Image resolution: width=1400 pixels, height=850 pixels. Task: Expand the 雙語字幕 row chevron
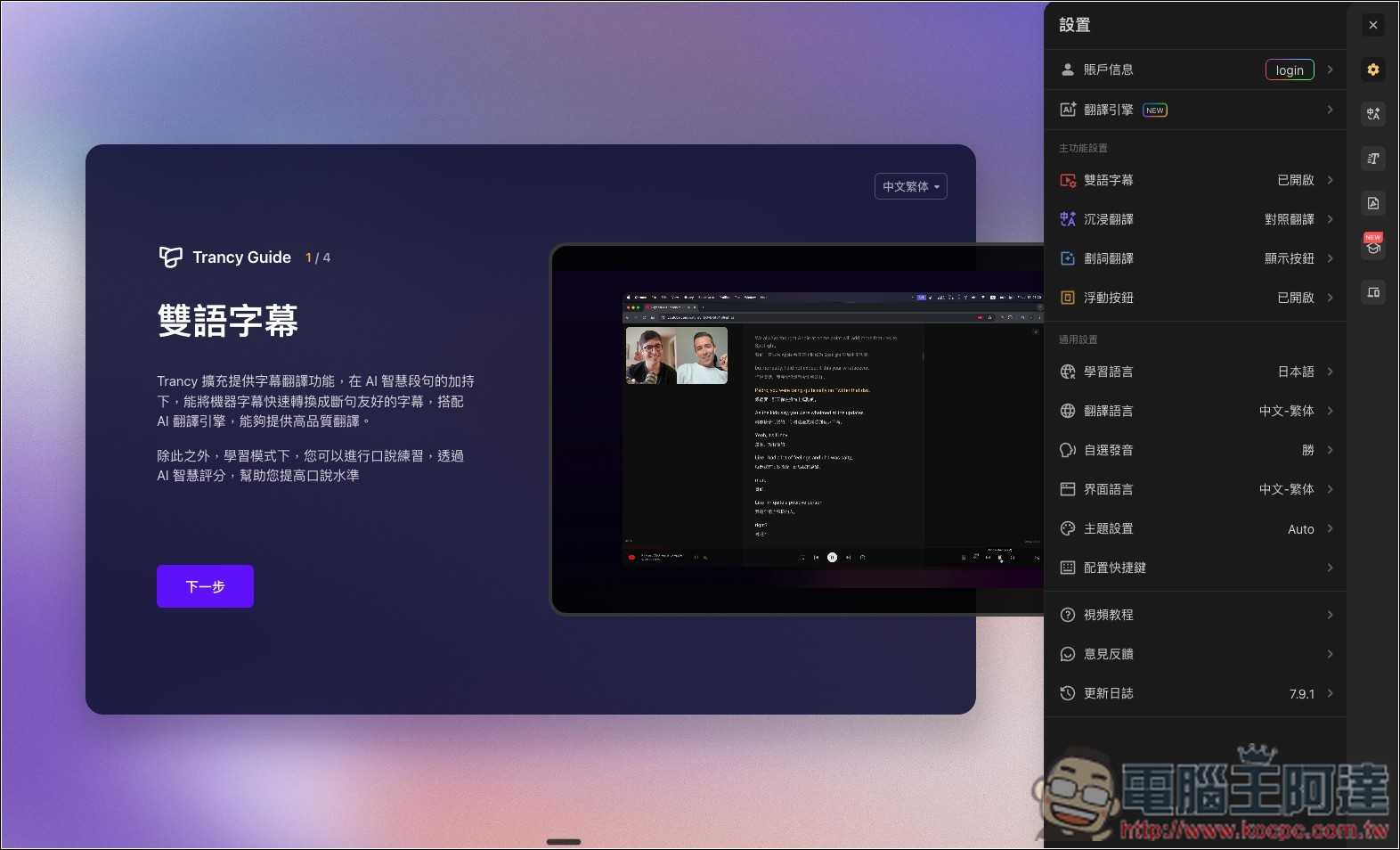click(1330, 180)
